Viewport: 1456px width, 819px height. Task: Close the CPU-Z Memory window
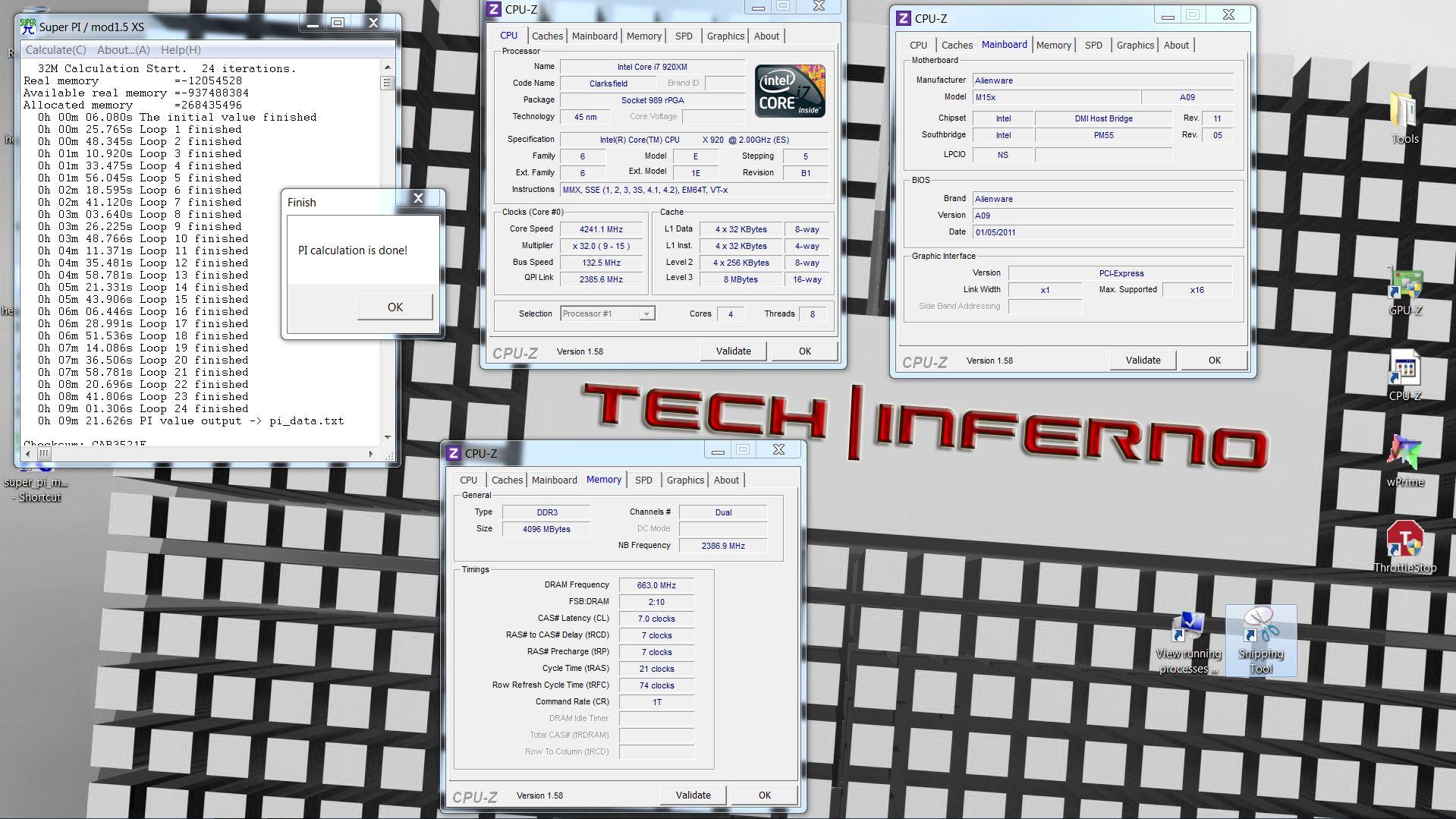[x=778, y=449]
